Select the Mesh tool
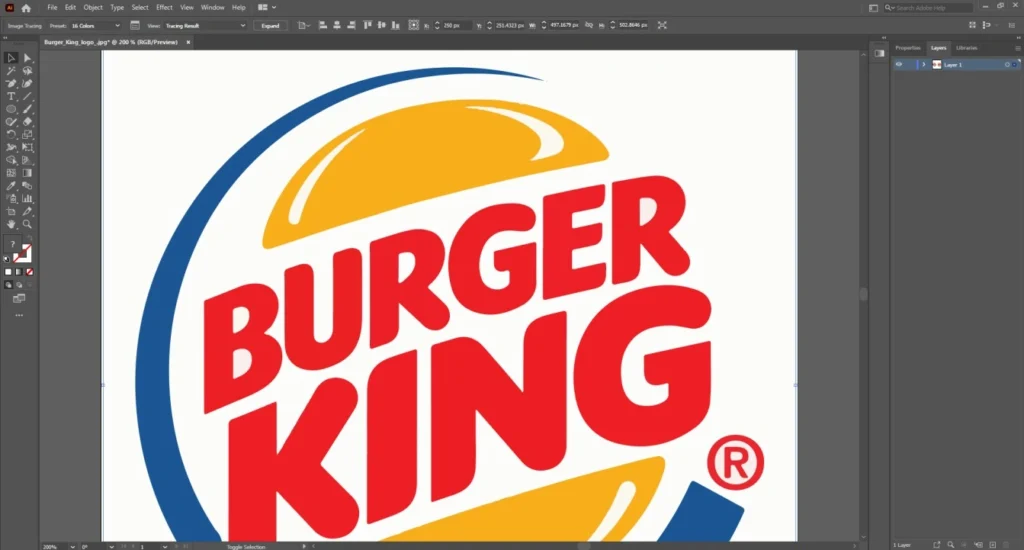This screenshot has height=550, width=1024. [11, 173]
